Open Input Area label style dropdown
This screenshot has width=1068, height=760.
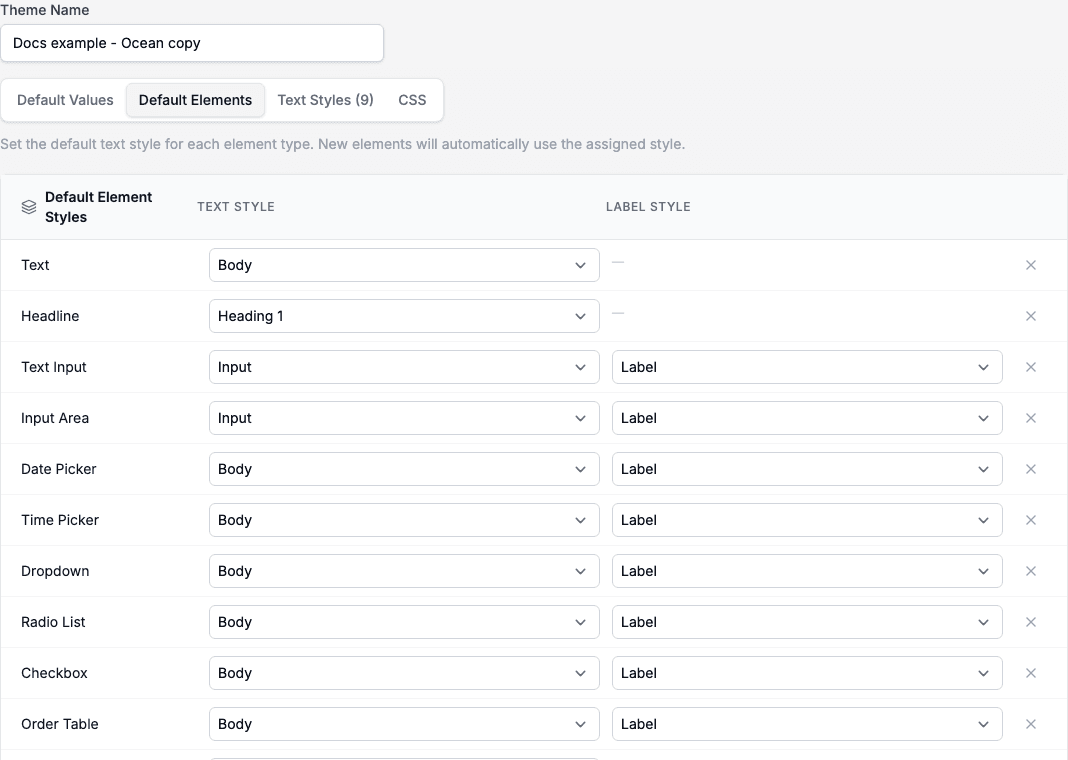pos(807,418)
